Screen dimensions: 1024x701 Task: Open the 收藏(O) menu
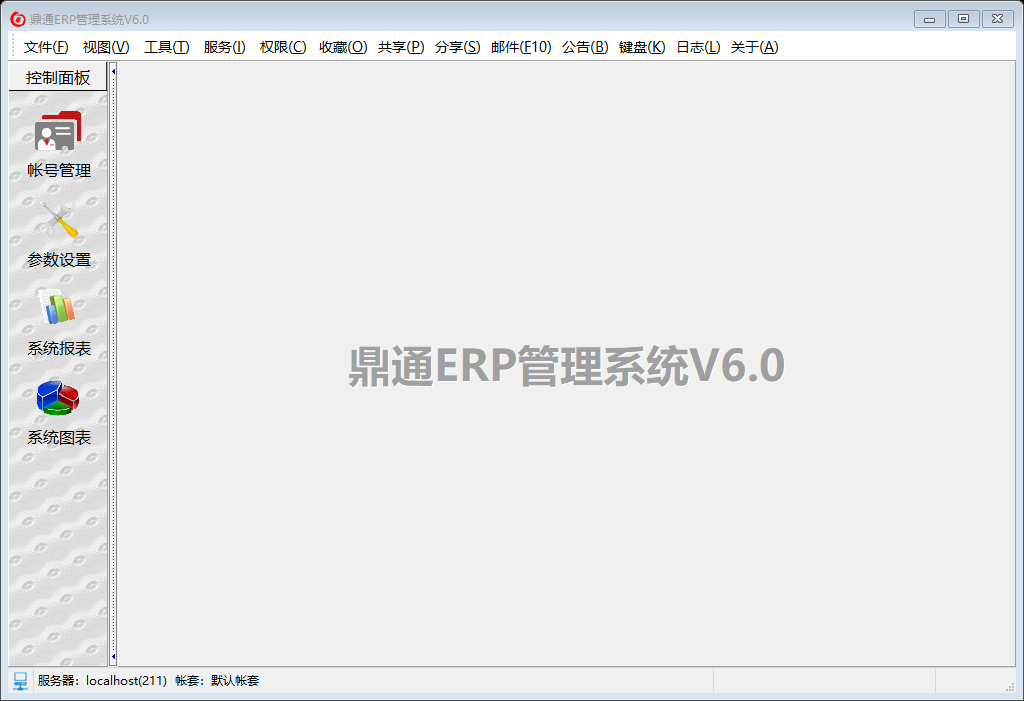click(343, 47)
